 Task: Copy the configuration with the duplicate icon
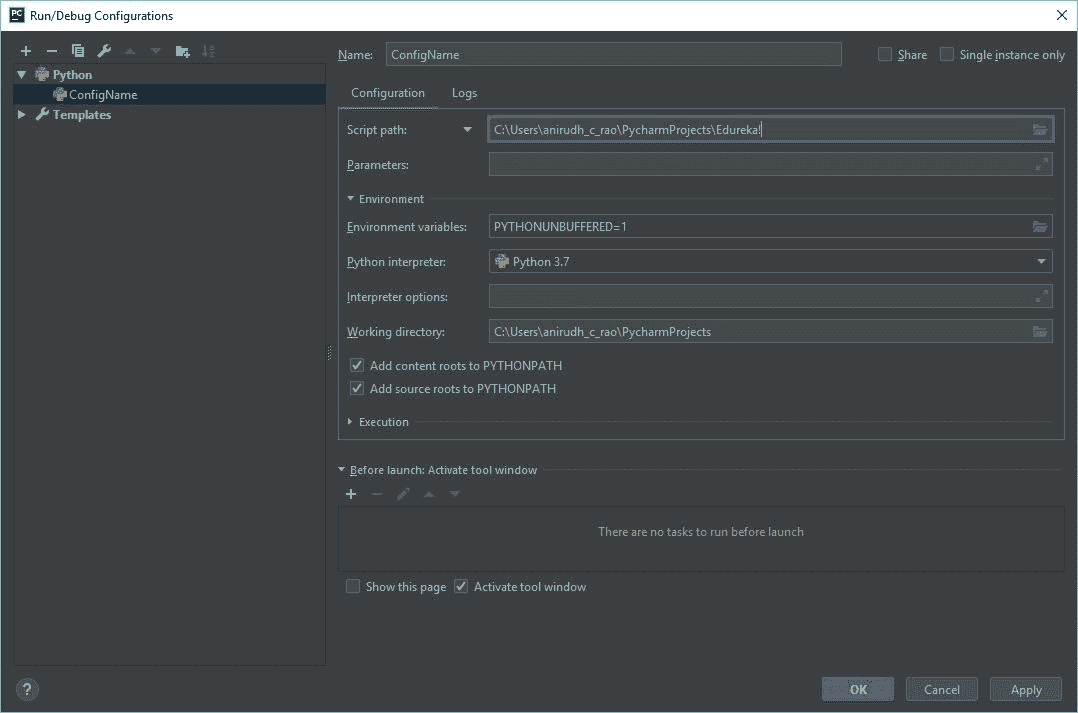(78, 51)
